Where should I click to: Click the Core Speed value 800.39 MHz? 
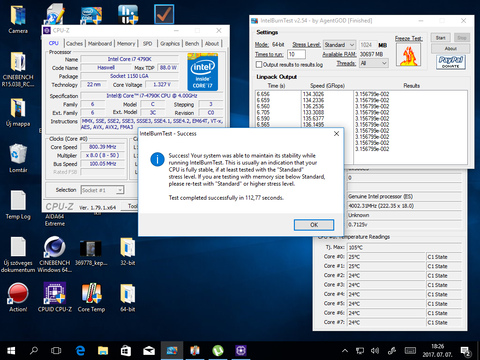(x=103, y=147)
